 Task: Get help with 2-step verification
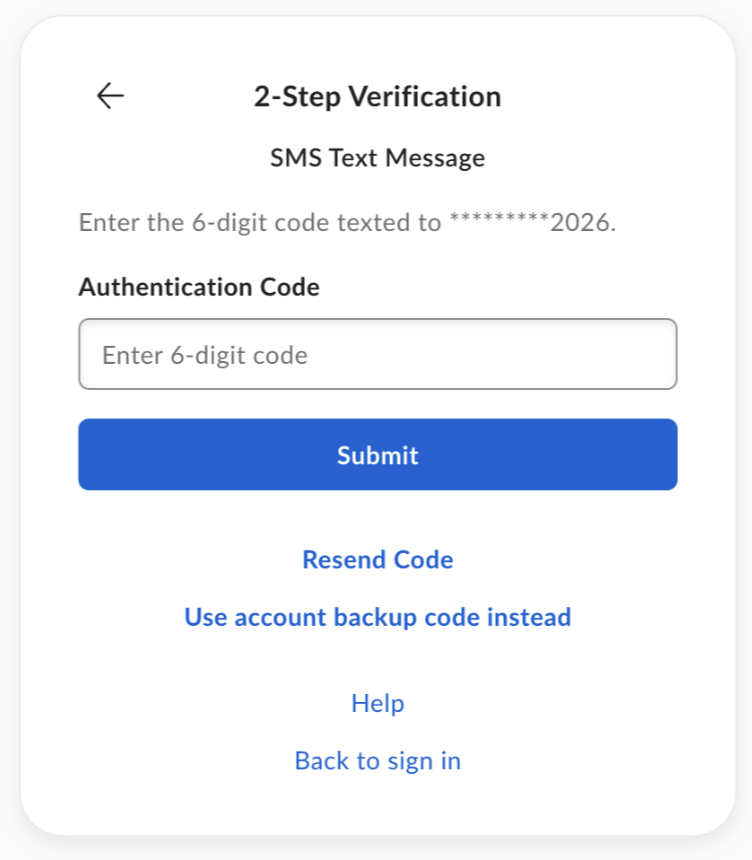pos(377,704)
